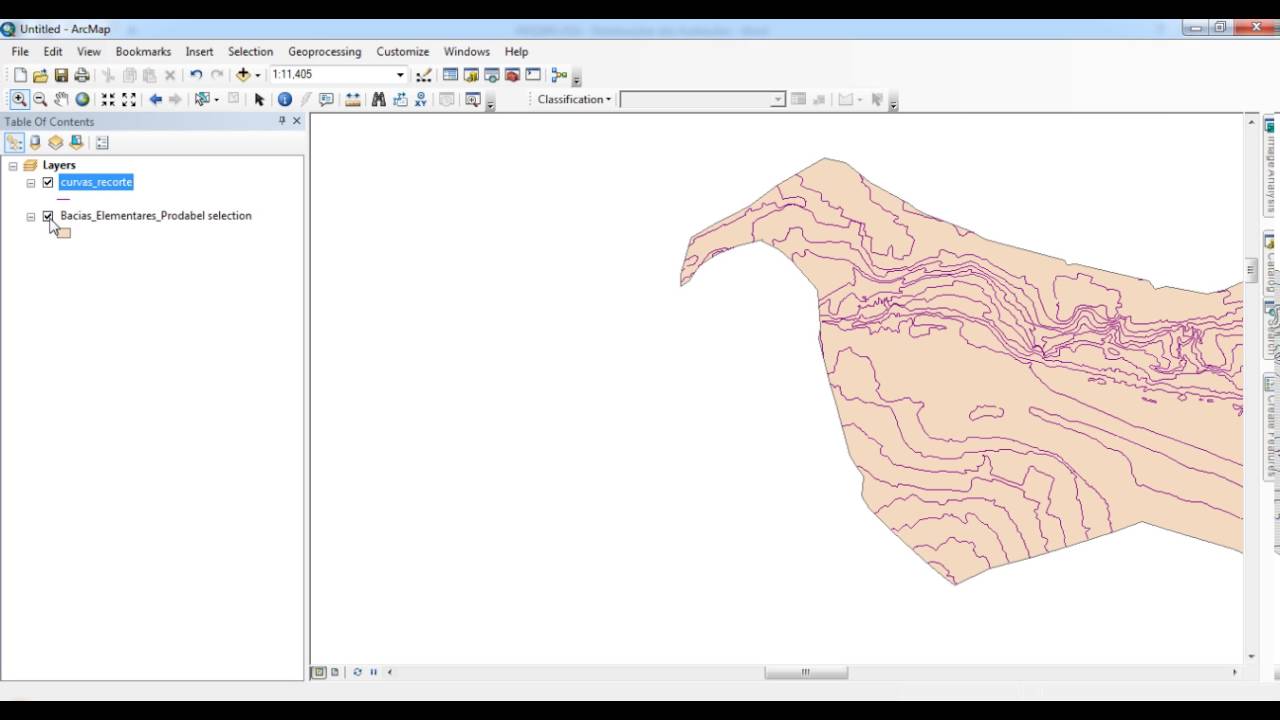Click Fixed Zoom In

[x=108, y=99]
